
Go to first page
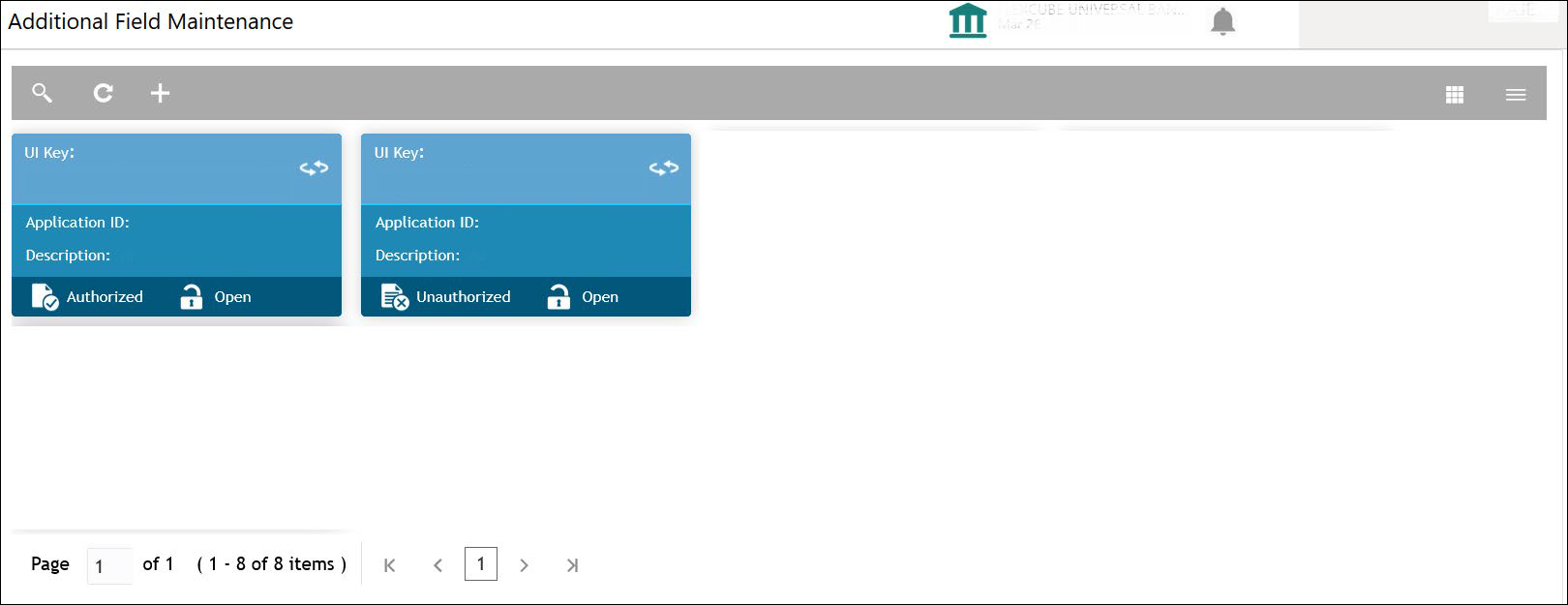coord(389,565)
